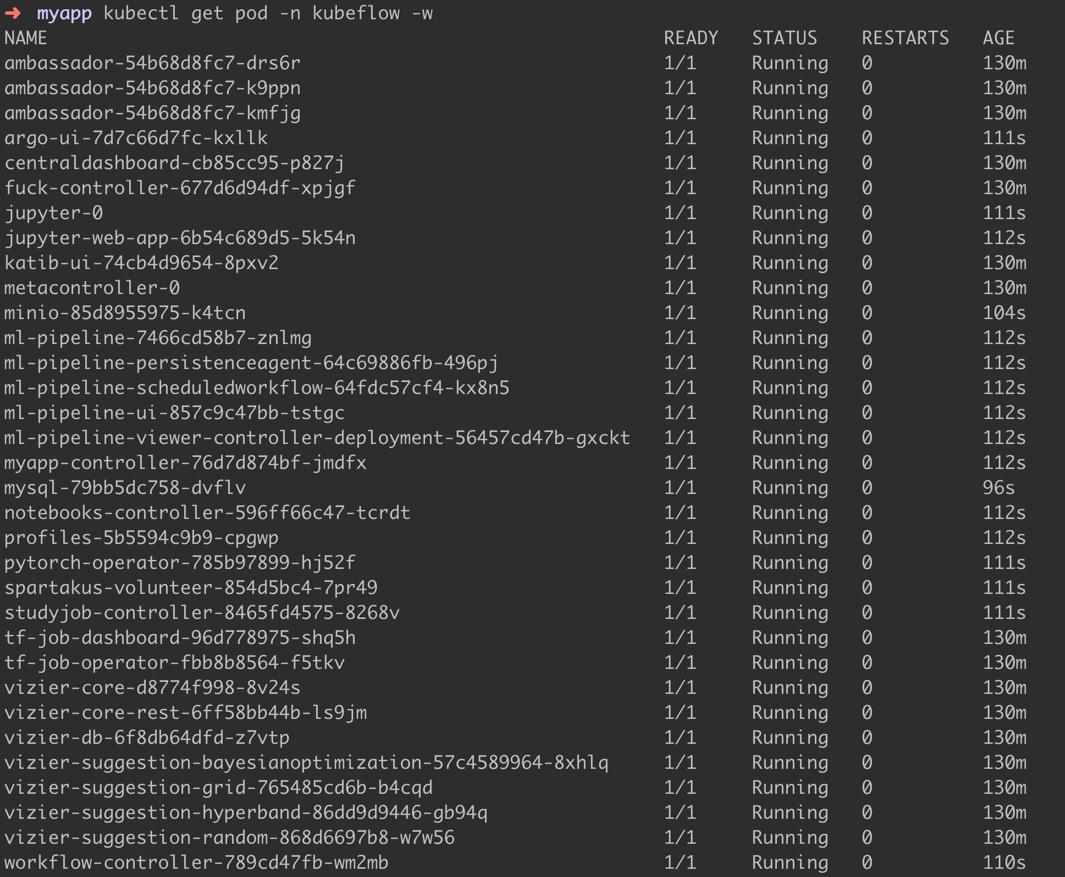Select the tf-job-dashboard-96d778975-shq5h pod name
Screen dimensions: 1065x877
(x=180, y=638)
